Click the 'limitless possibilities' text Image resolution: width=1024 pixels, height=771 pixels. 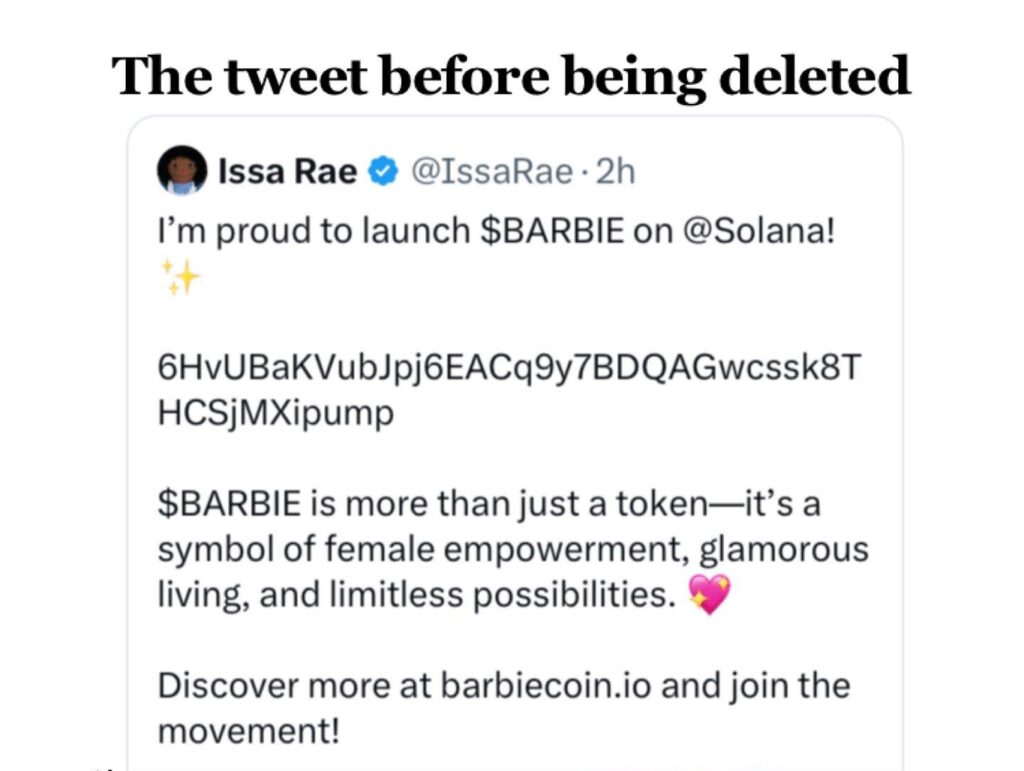(x=502, y=595)
